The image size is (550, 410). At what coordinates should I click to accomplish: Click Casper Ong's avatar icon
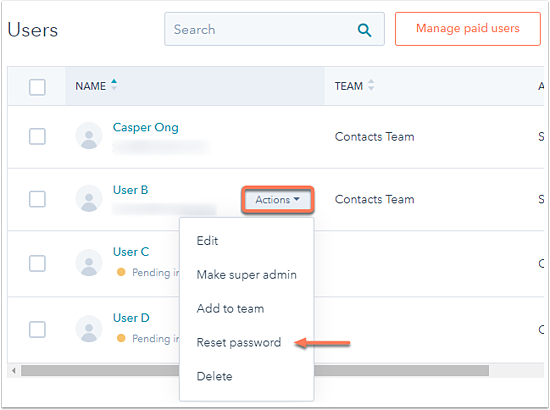coord(89,136)
